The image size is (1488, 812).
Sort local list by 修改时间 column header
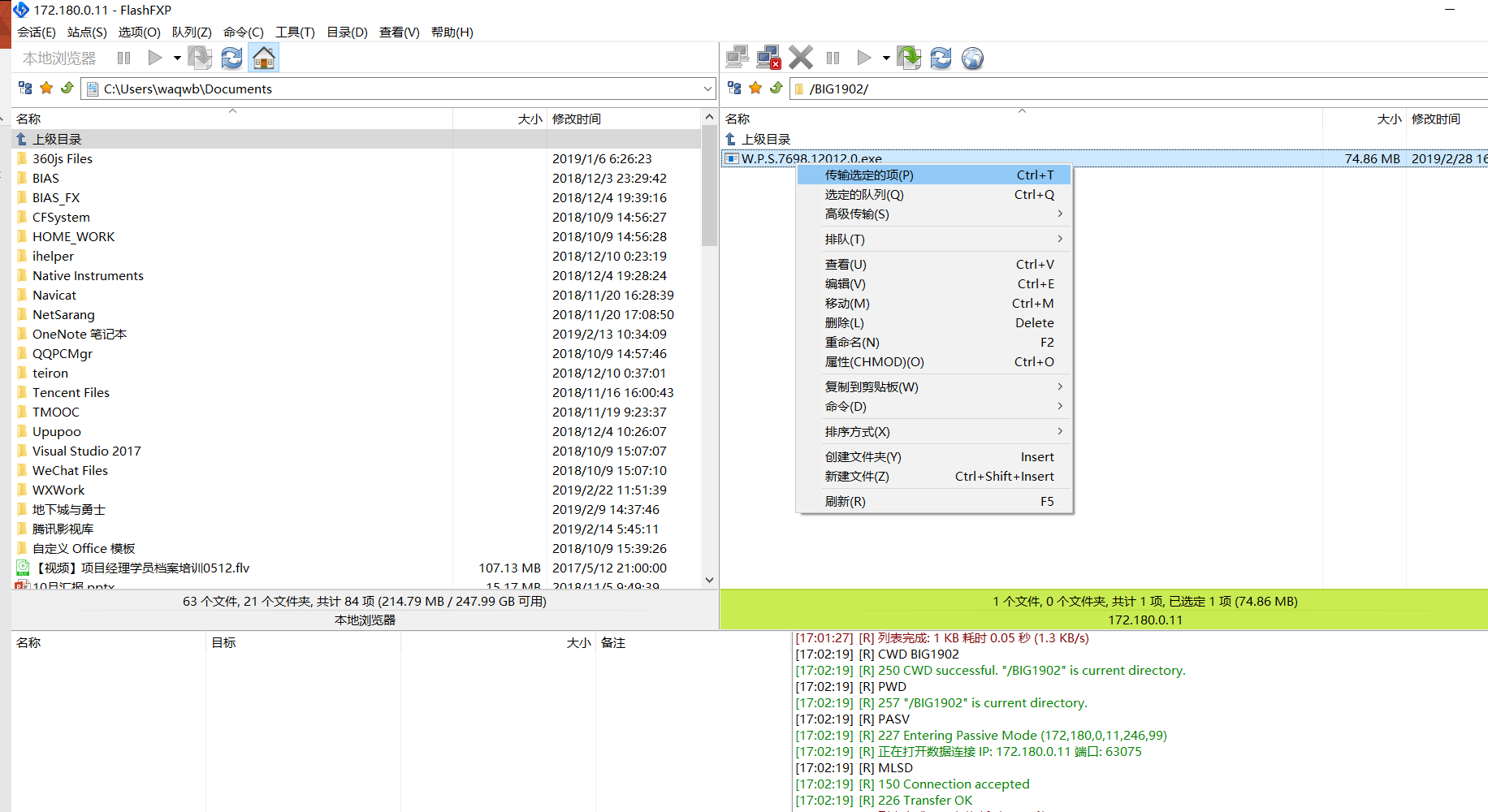click(624, 119)
